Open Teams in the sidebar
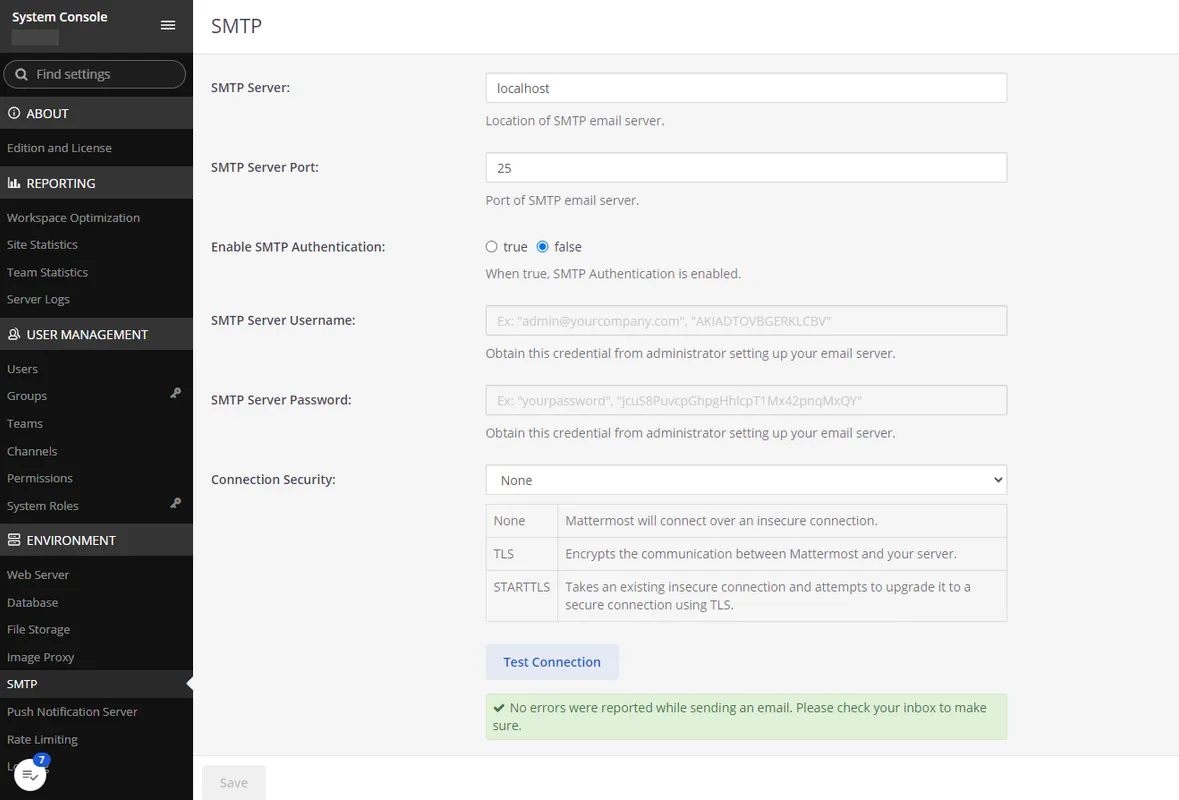Viewport: 1179px width, 800px height. [x=25, y=423]
